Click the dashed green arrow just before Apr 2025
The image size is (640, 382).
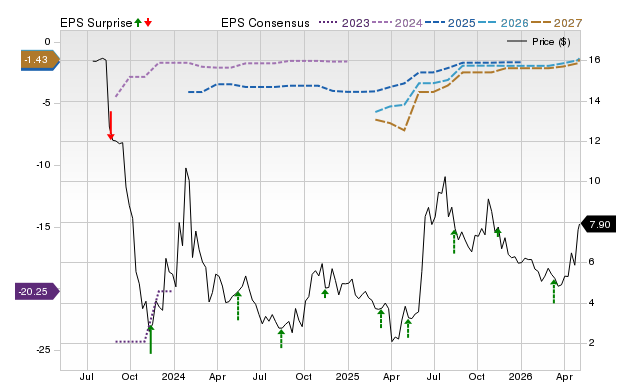click(x=381, y=319)
